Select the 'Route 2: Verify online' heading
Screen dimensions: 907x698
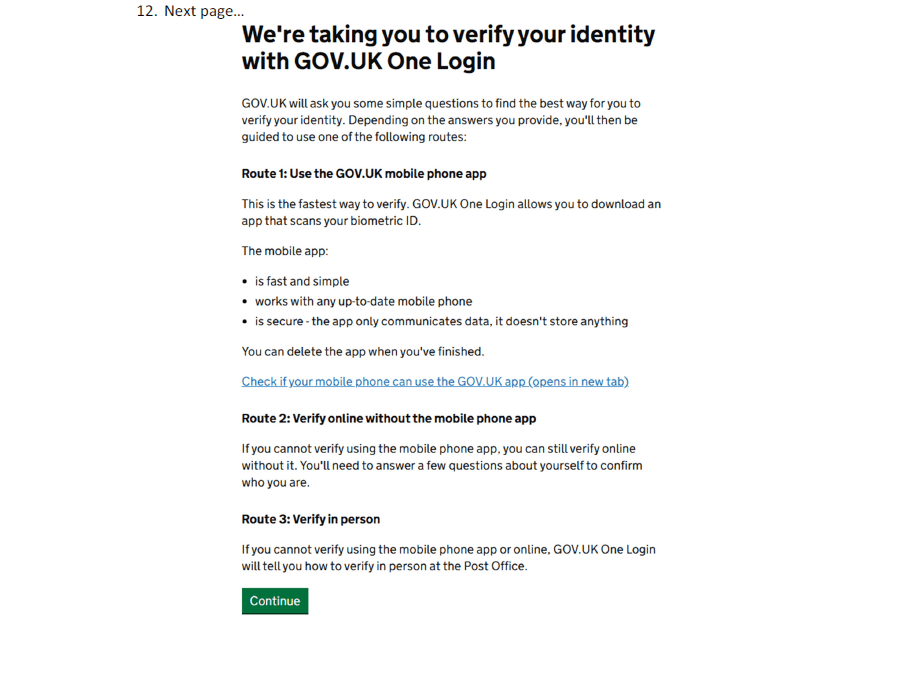[x=389, y=418]
